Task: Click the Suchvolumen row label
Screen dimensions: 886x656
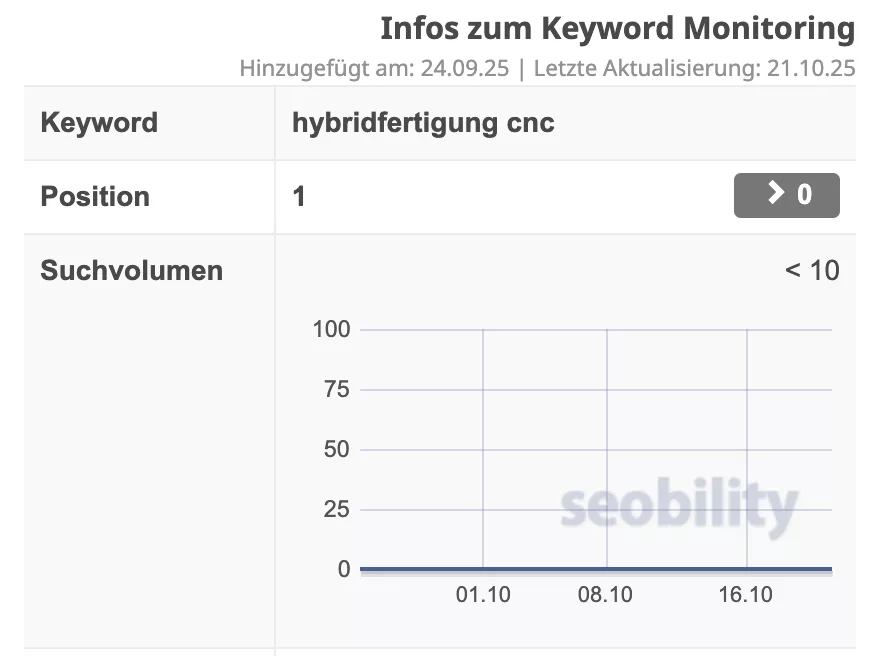Action: click(x=131, y=271)
